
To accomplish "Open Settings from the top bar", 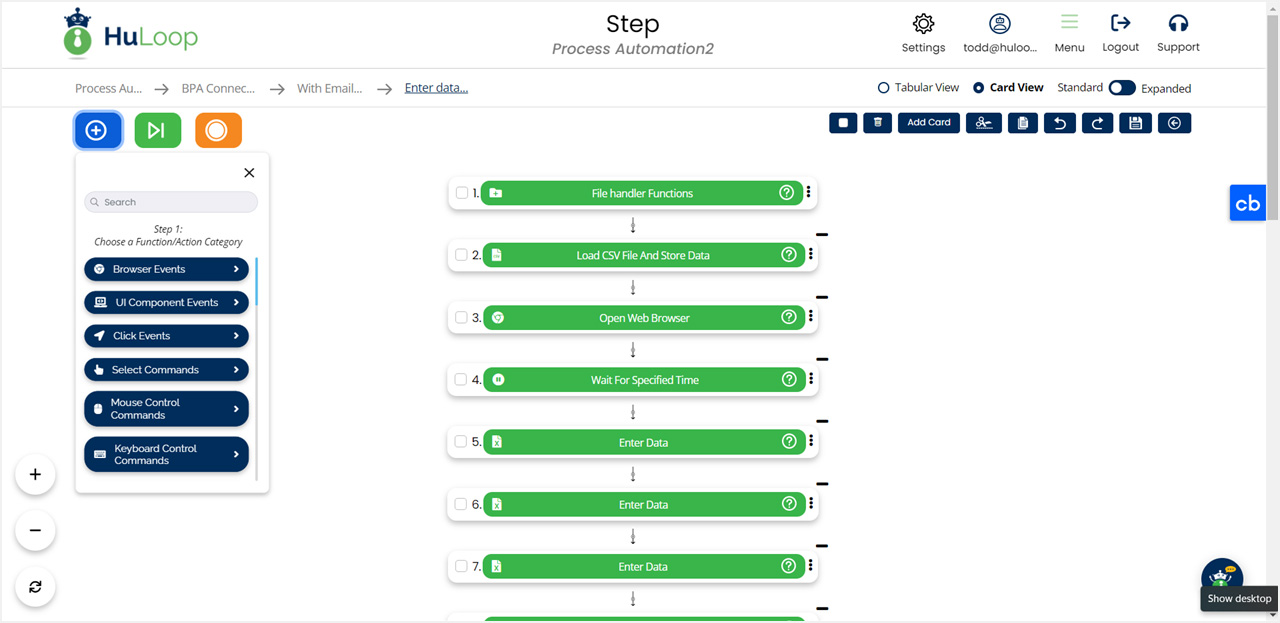I will tap(923, 33).
